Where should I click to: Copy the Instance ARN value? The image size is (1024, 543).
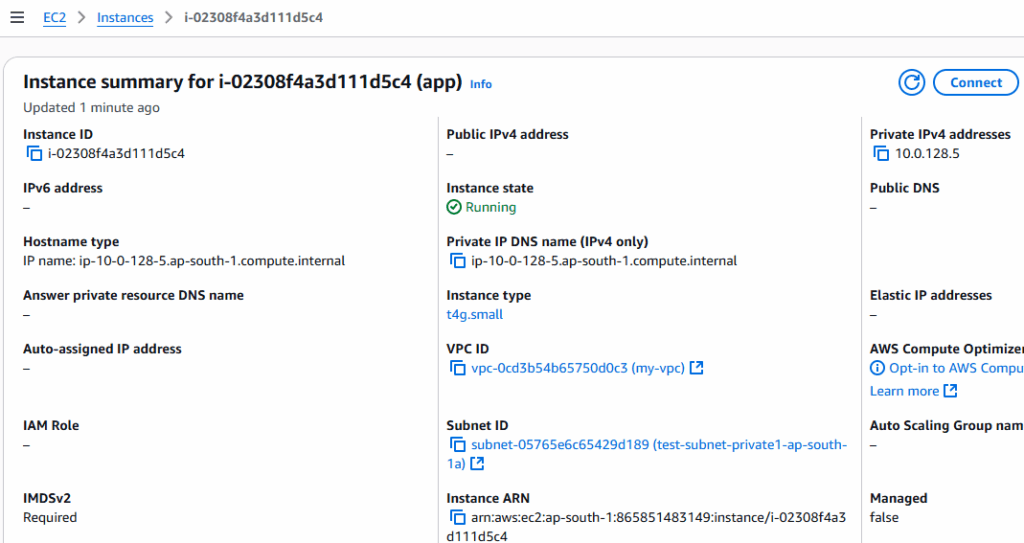pyautogui.click(x=458, y=518)
